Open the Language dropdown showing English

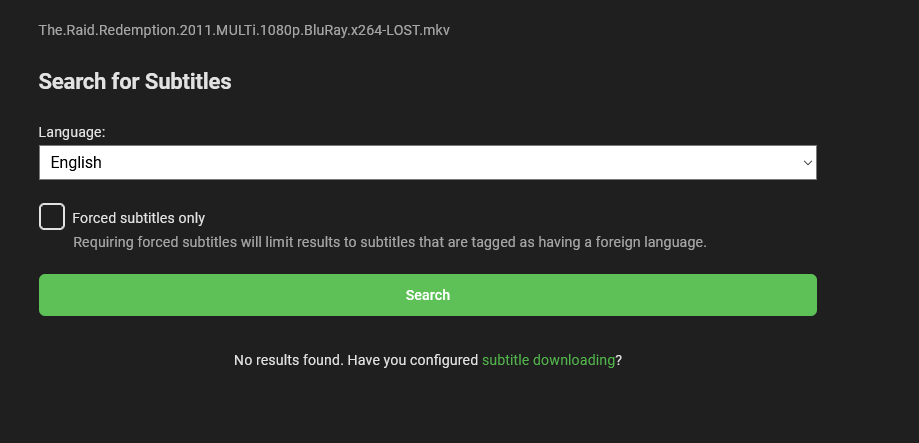(427, 162)
